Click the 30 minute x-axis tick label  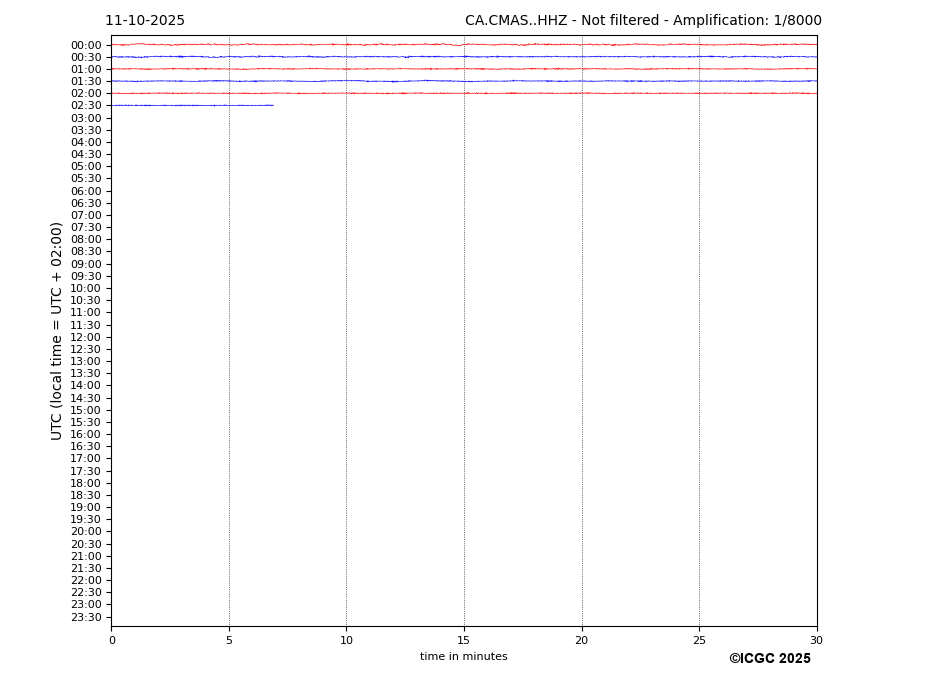pos(816,640)
